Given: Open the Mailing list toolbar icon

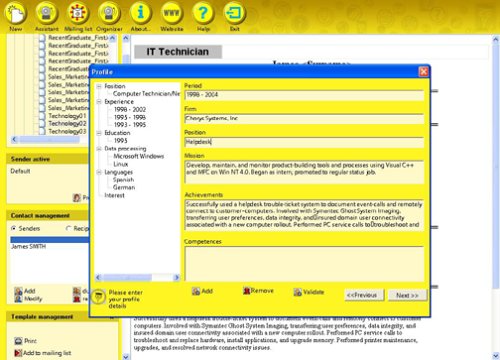Looking at the screenshot, I should (78, 13).
